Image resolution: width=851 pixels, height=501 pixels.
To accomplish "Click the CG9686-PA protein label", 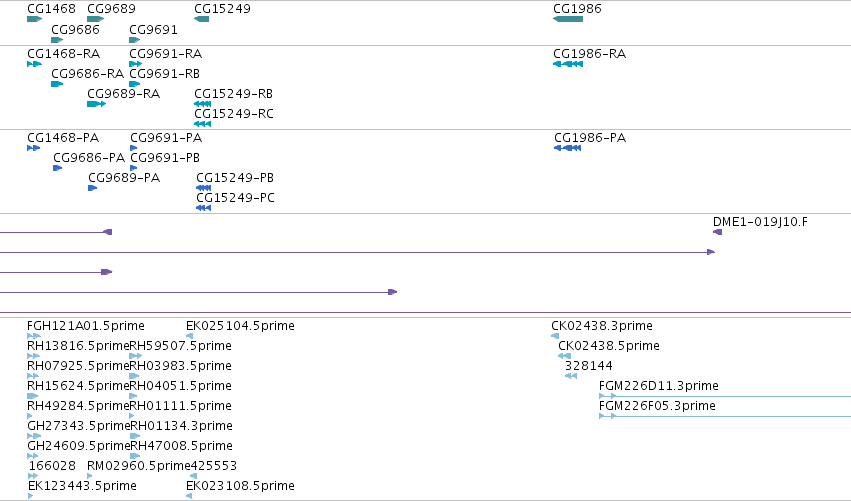I will [89, 158].
